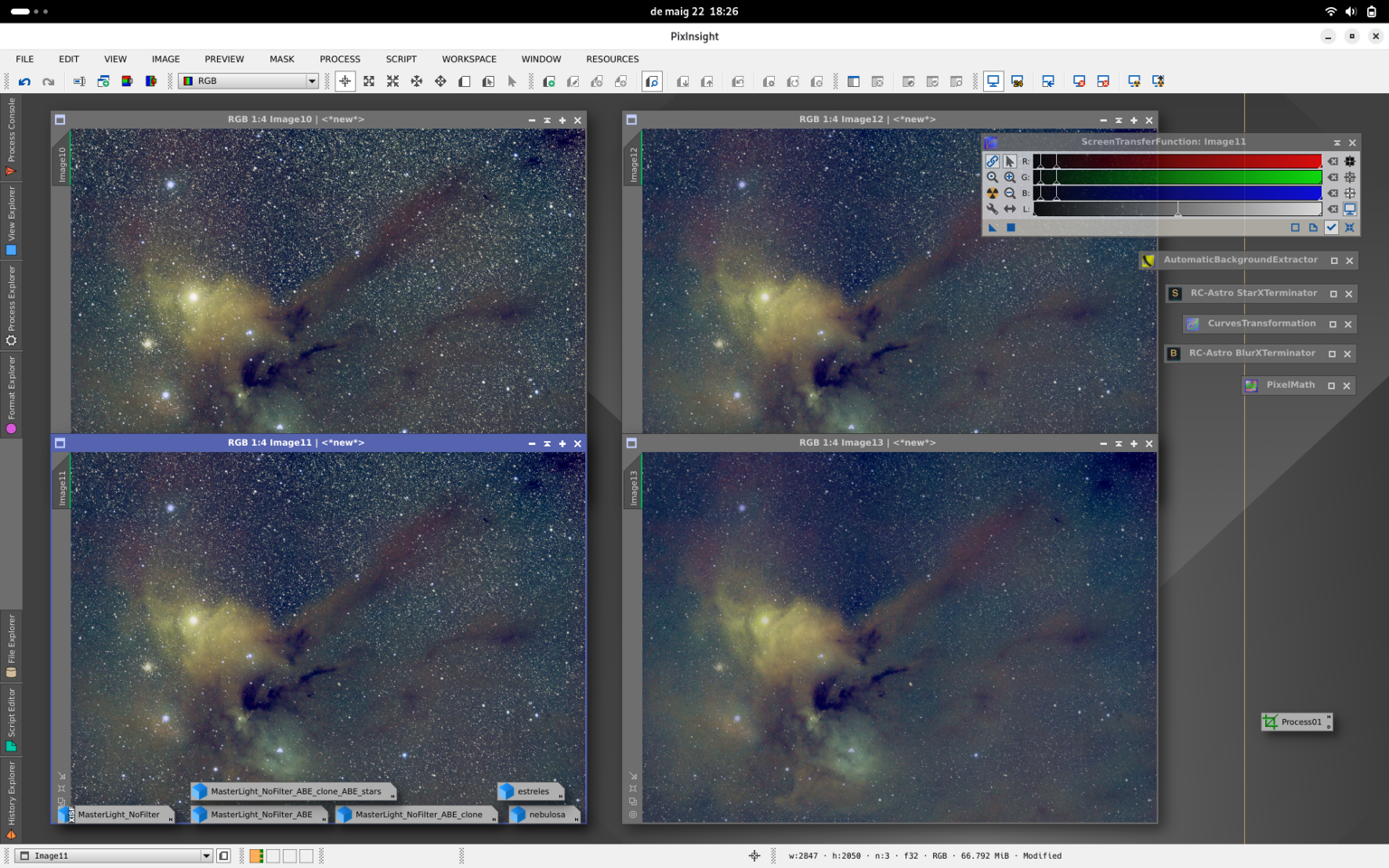Open the AutomaticBackgroundExtractor process icon
The height and width of the screenshot is (868, 1389).
point(1148,260)
